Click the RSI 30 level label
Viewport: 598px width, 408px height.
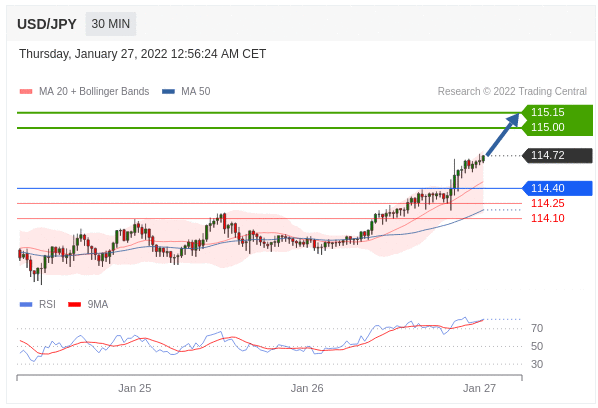(x=537, y=364)
